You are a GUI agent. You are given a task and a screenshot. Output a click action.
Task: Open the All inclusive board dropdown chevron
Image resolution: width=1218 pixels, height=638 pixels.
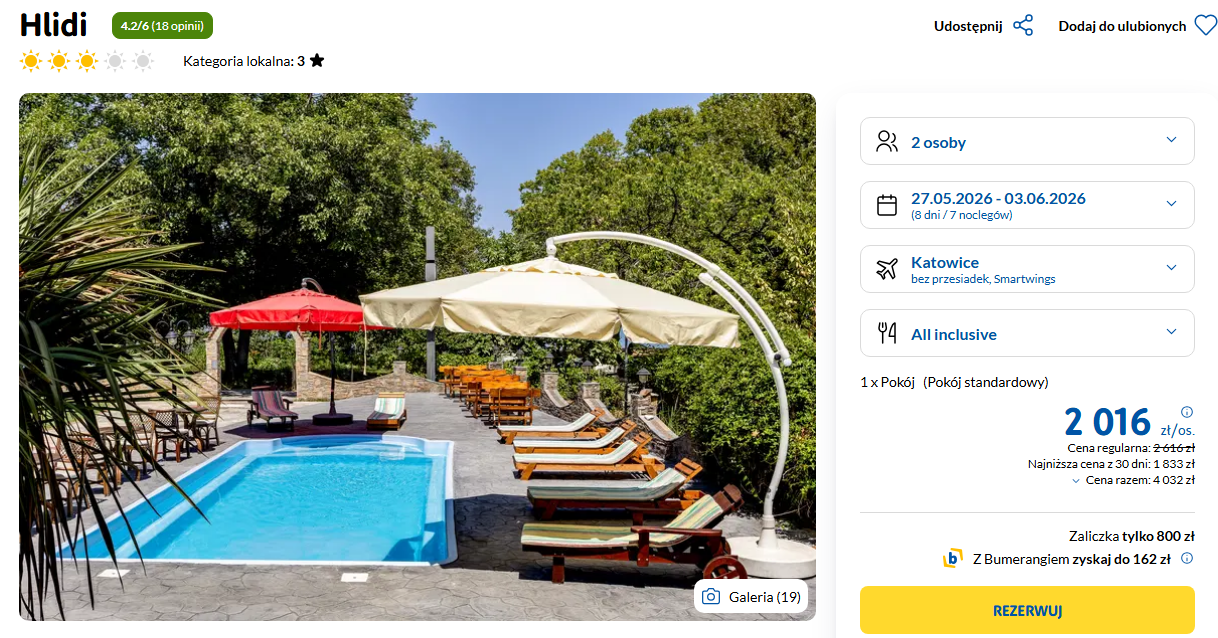1172,333
